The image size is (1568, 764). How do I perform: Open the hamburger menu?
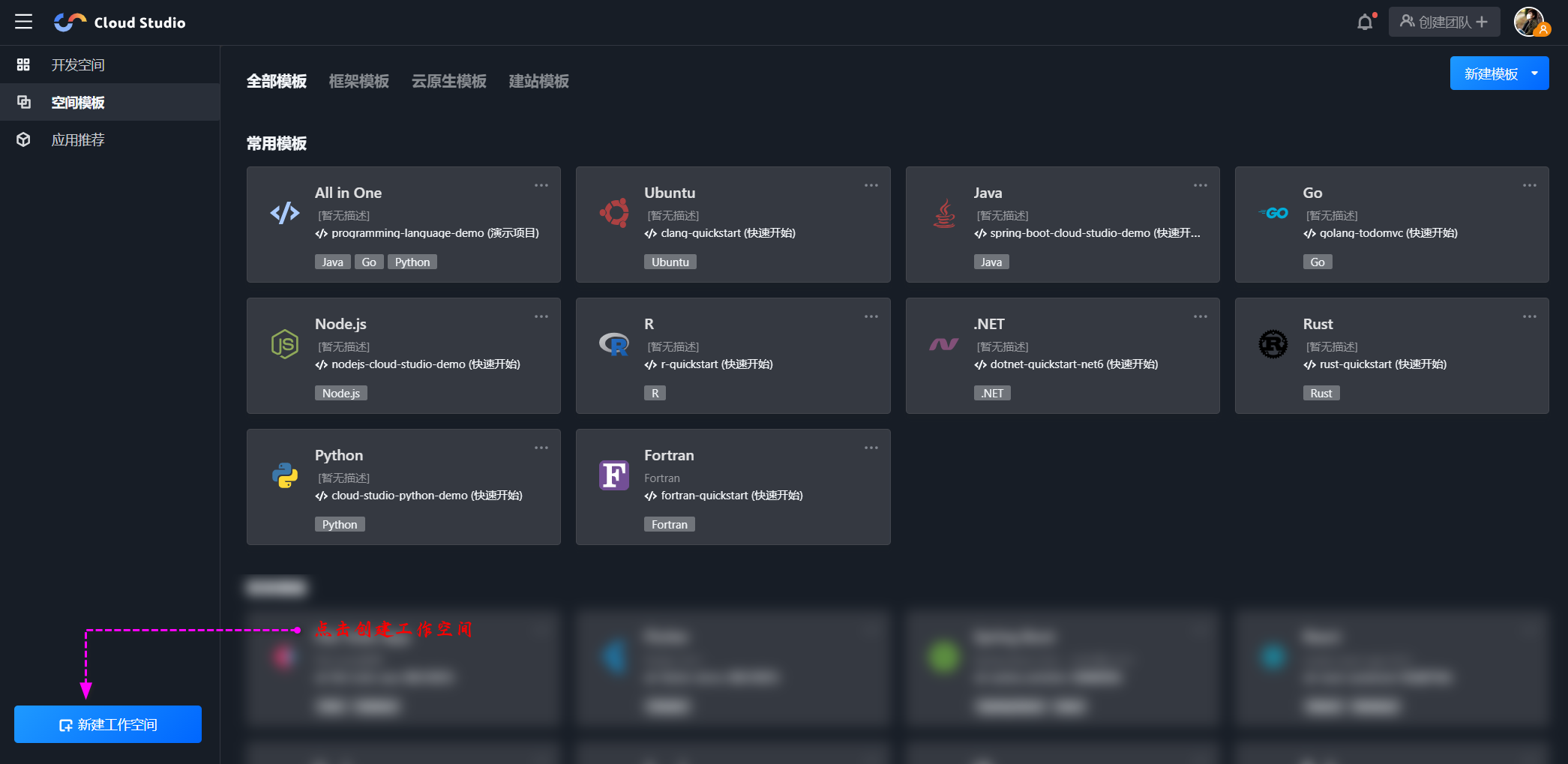(23, 22)
